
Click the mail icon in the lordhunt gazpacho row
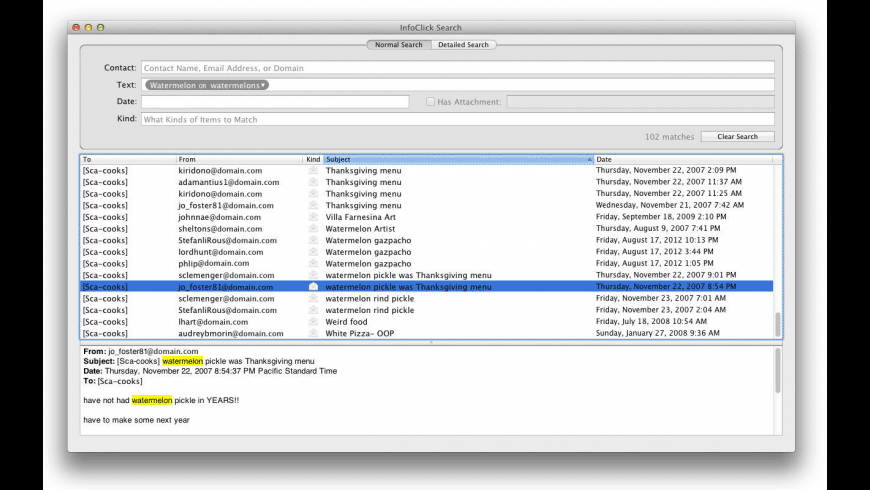coord(313,252)
